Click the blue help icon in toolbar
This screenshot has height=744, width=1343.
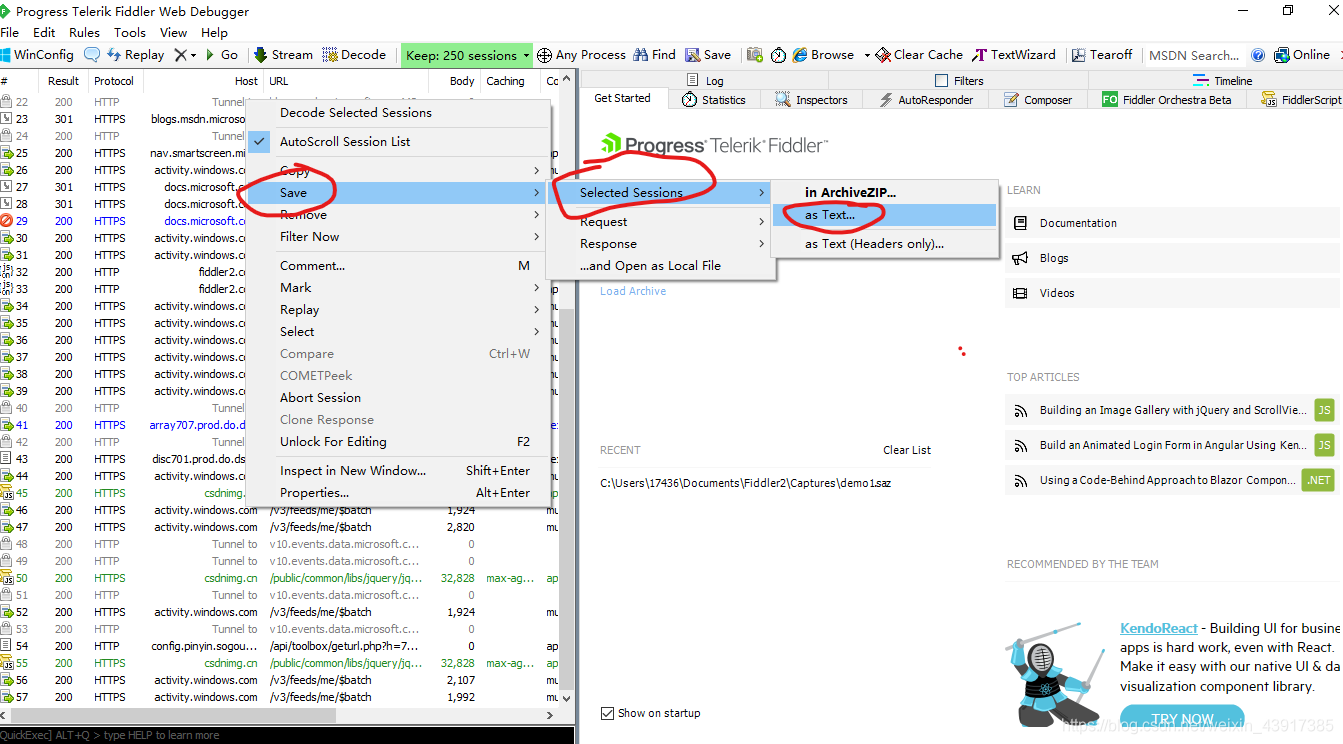point(1258,55)
